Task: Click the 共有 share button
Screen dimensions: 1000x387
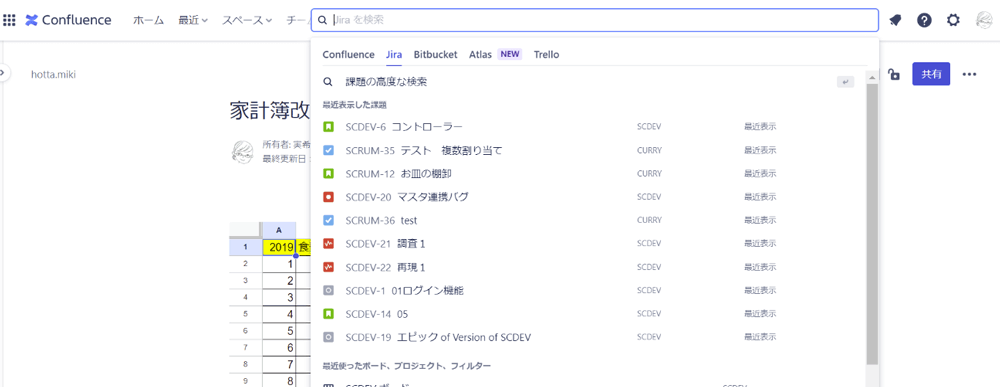Action: tap(931, 74)
